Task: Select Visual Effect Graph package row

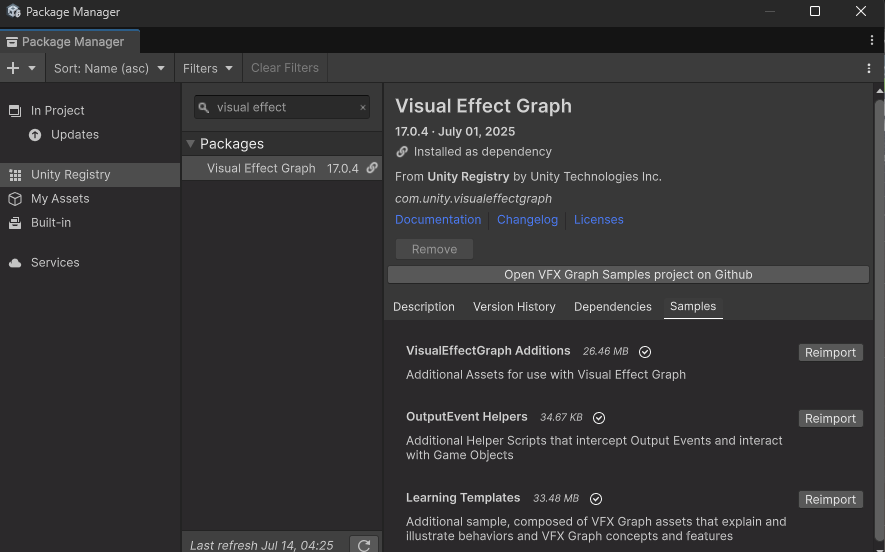Action: [x=282, y=168]
